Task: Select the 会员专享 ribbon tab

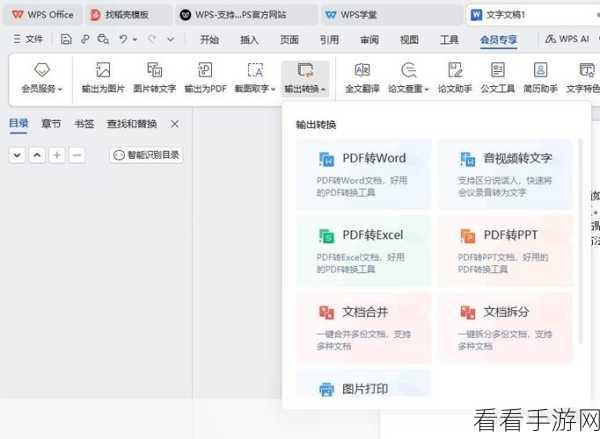Action: (499, 39)
